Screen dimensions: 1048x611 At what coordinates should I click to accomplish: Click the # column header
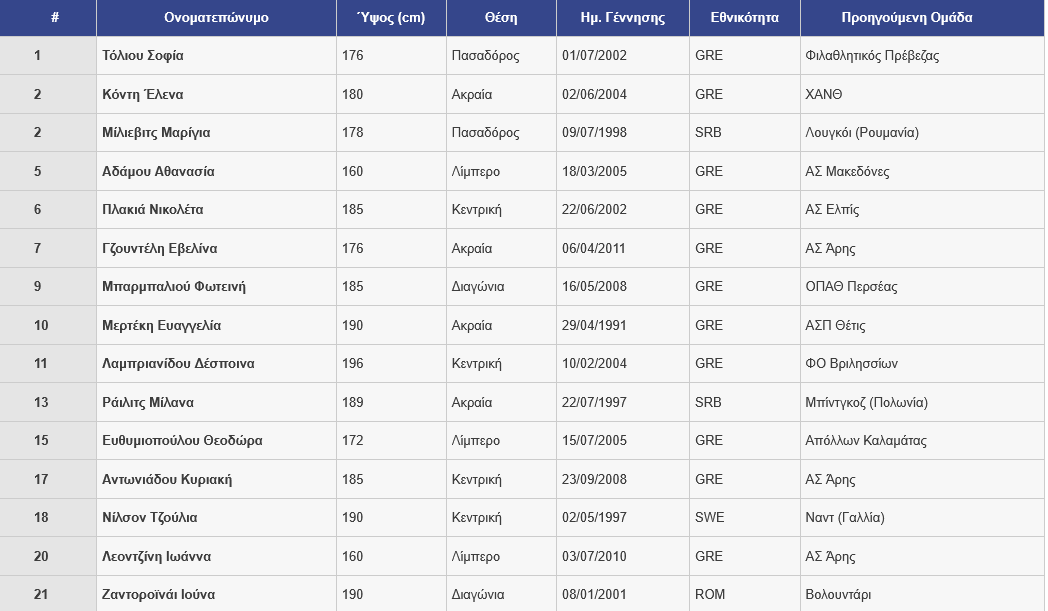55,18
